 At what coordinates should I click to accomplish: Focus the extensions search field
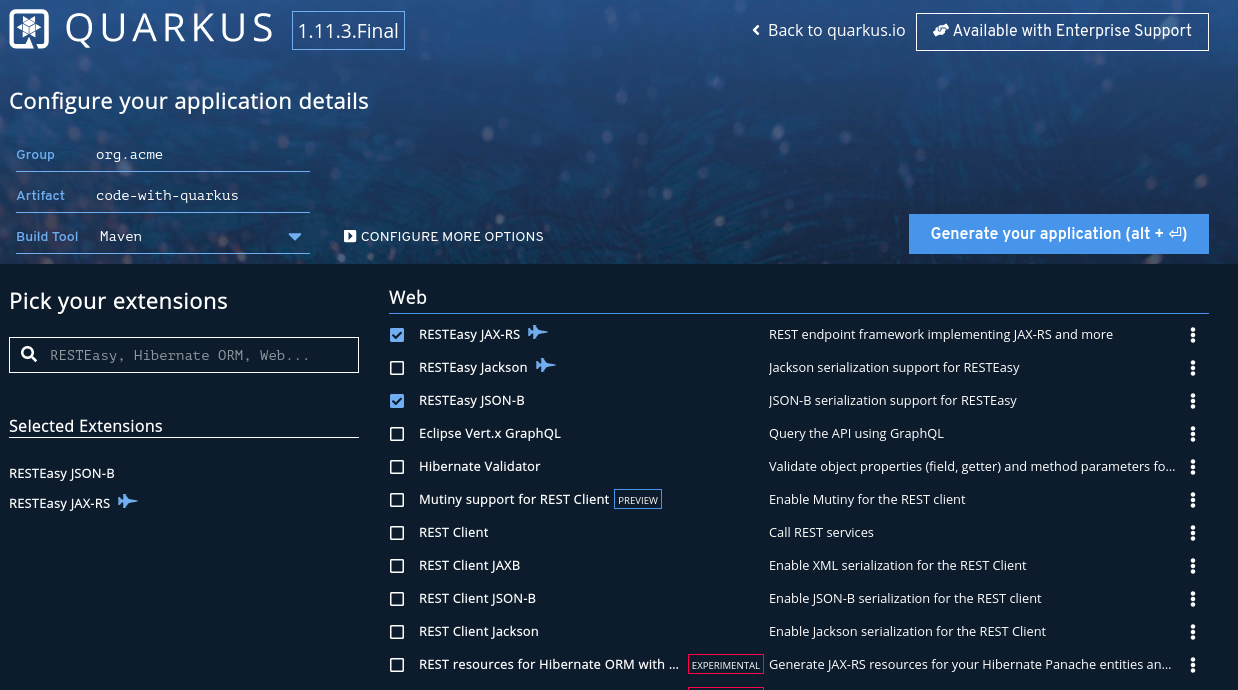[184, 355]
